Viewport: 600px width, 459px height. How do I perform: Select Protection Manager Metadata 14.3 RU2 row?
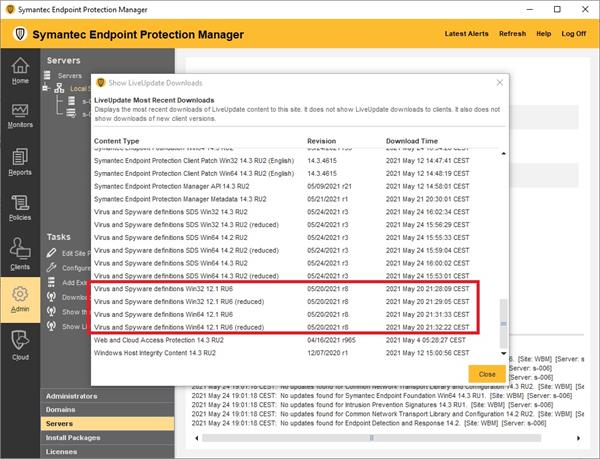[295, 199]
